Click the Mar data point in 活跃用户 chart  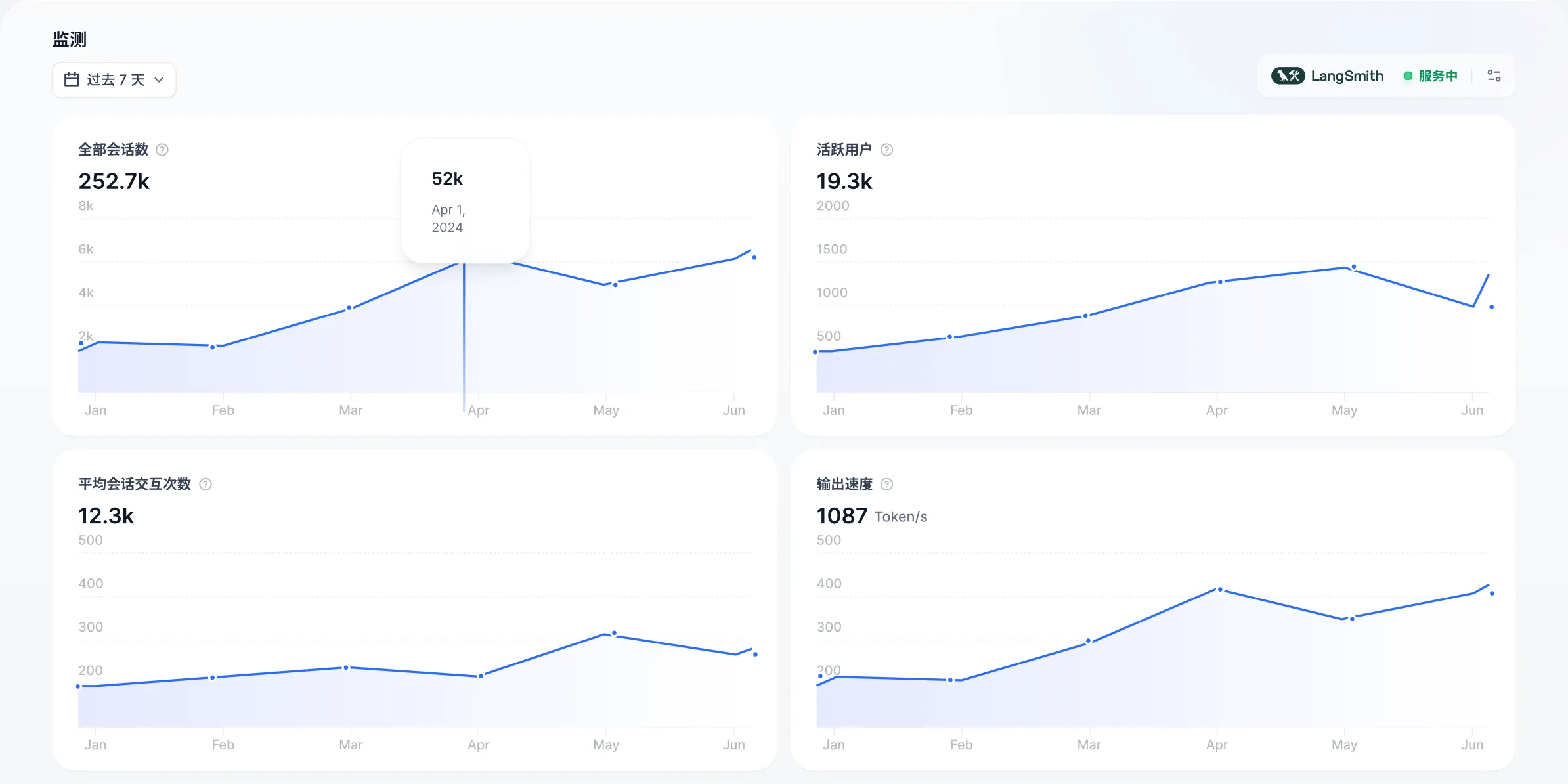(1086, 316)
